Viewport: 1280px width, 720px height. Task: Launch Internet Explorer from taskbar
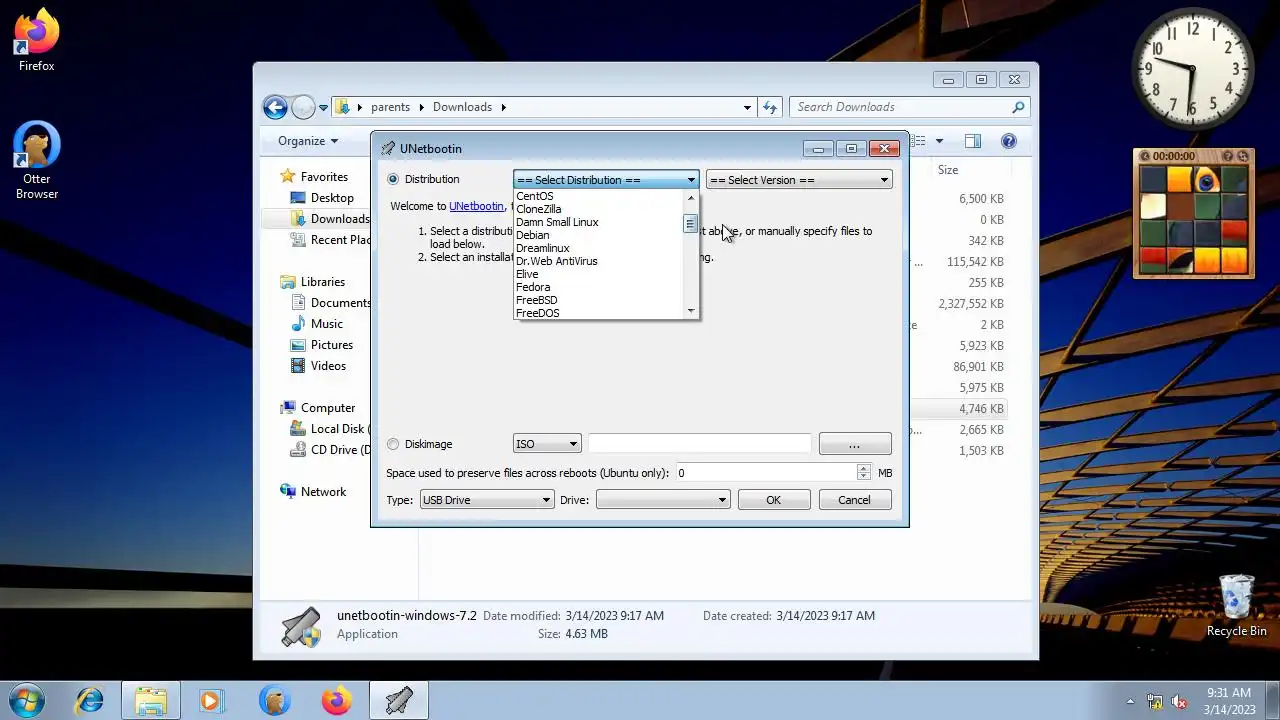[x=90, y=701]
